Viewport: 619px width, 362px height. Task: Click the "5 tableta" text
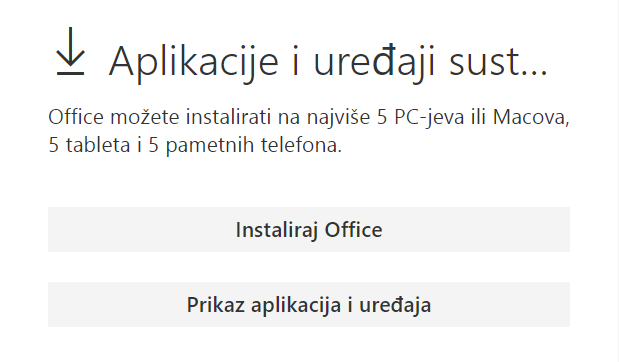click(x=89, y=145)
